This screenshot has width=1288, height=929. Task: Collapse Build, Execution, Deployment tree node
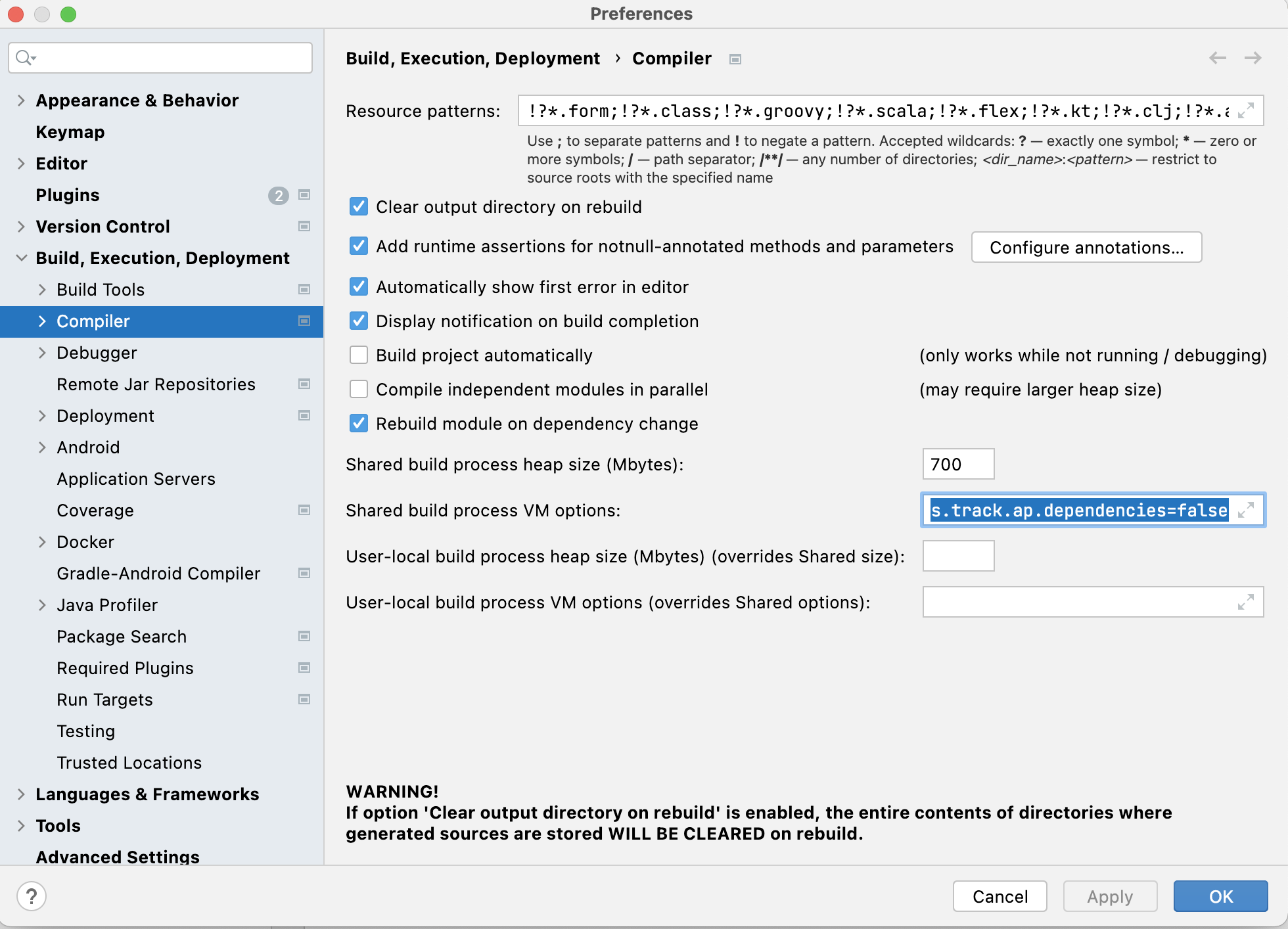pos(21,258)
